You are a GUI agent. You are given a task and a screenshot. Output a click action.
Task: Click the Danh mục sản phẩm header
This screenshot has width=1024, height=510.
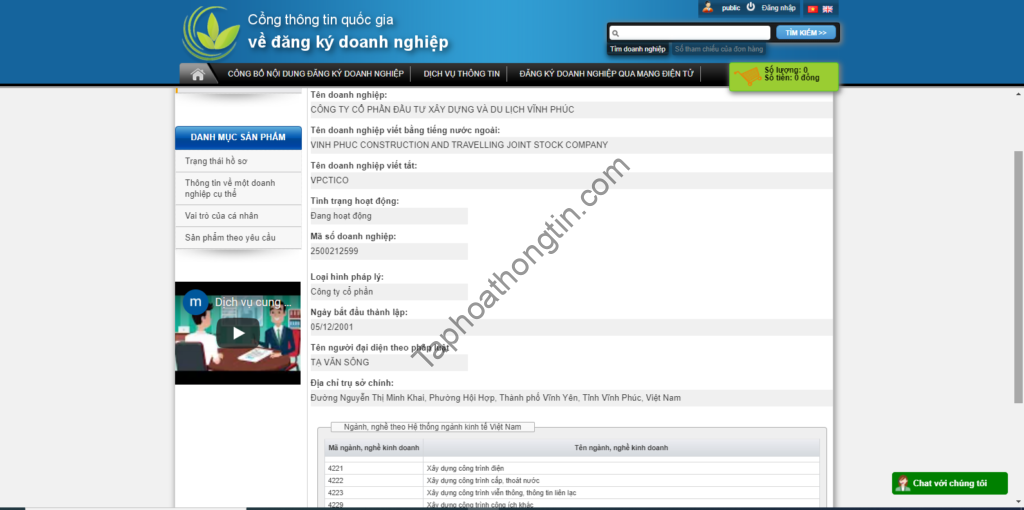(x=238, y=137)
